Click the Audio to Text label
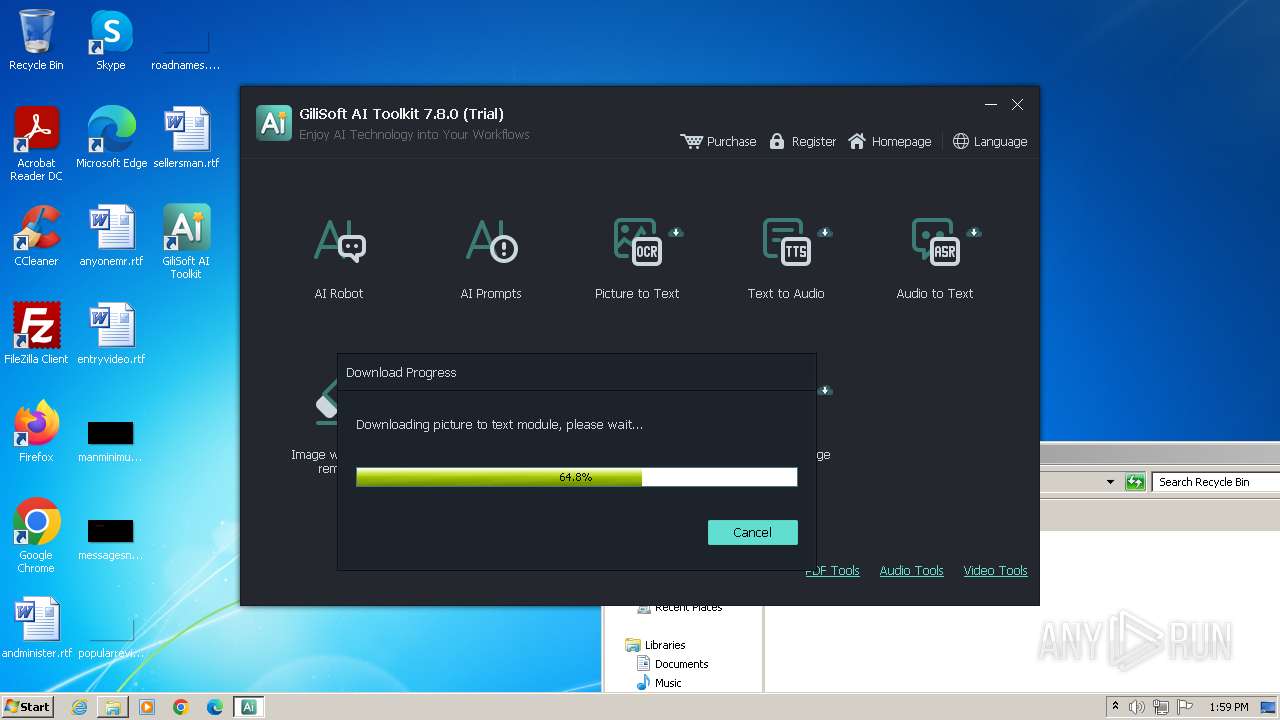 pyautogui.click(x=935, y=293)
